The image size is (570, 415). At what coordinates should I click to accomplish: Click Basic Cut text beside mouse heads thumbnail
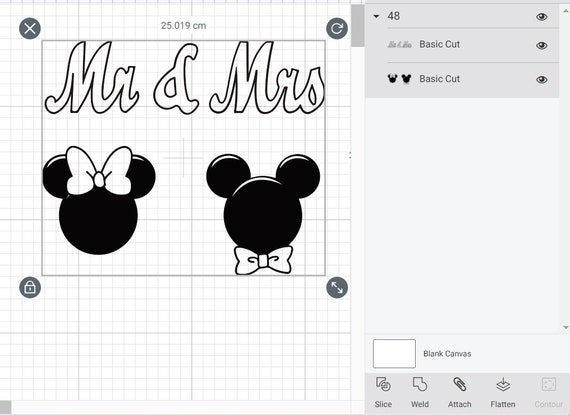pos(439,79)
